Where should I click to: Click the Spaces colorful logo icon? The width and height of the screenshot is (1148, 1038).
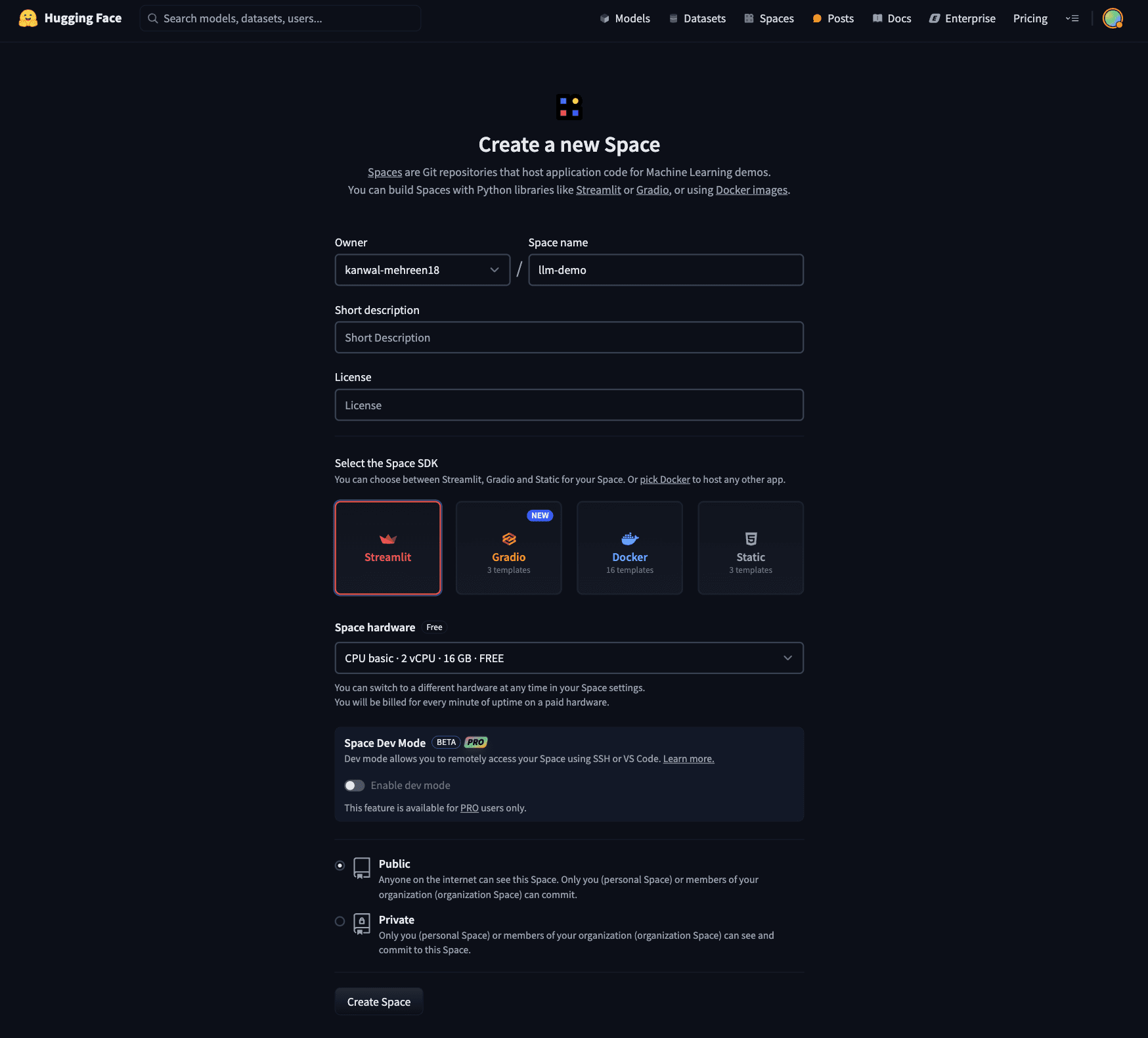click(x=569, y=107)
